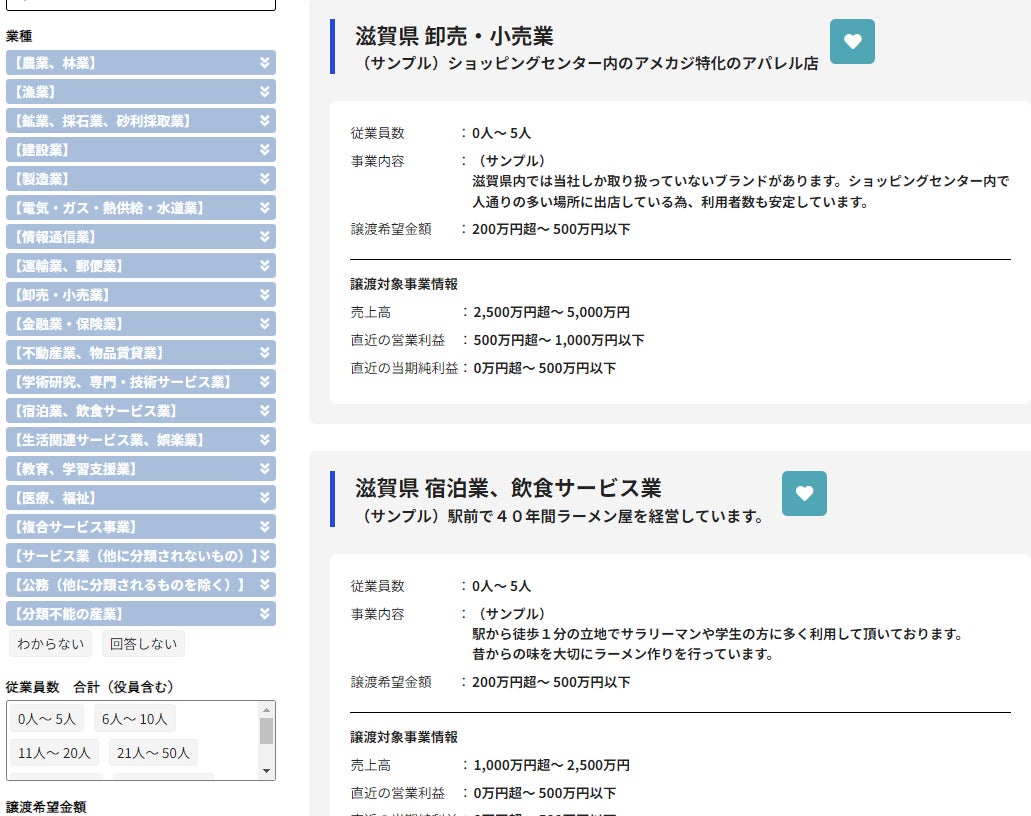Expand the 【建設業】 category
Screen dimensions: 1031x816
(x=141, y=150)
